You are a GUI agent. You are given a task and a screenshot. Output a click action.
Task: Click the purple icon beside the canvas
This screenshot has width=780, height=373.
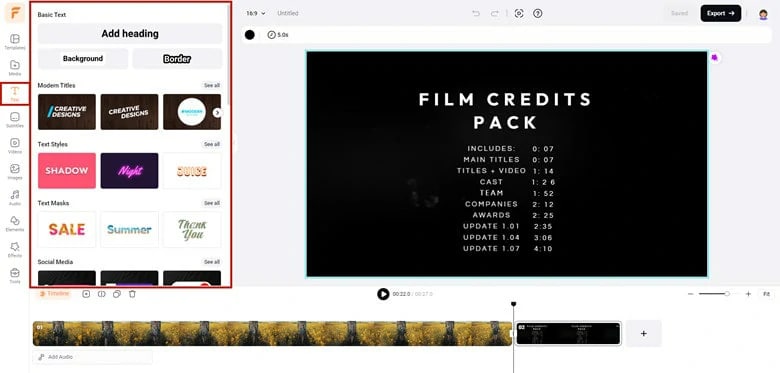[714, 58]
